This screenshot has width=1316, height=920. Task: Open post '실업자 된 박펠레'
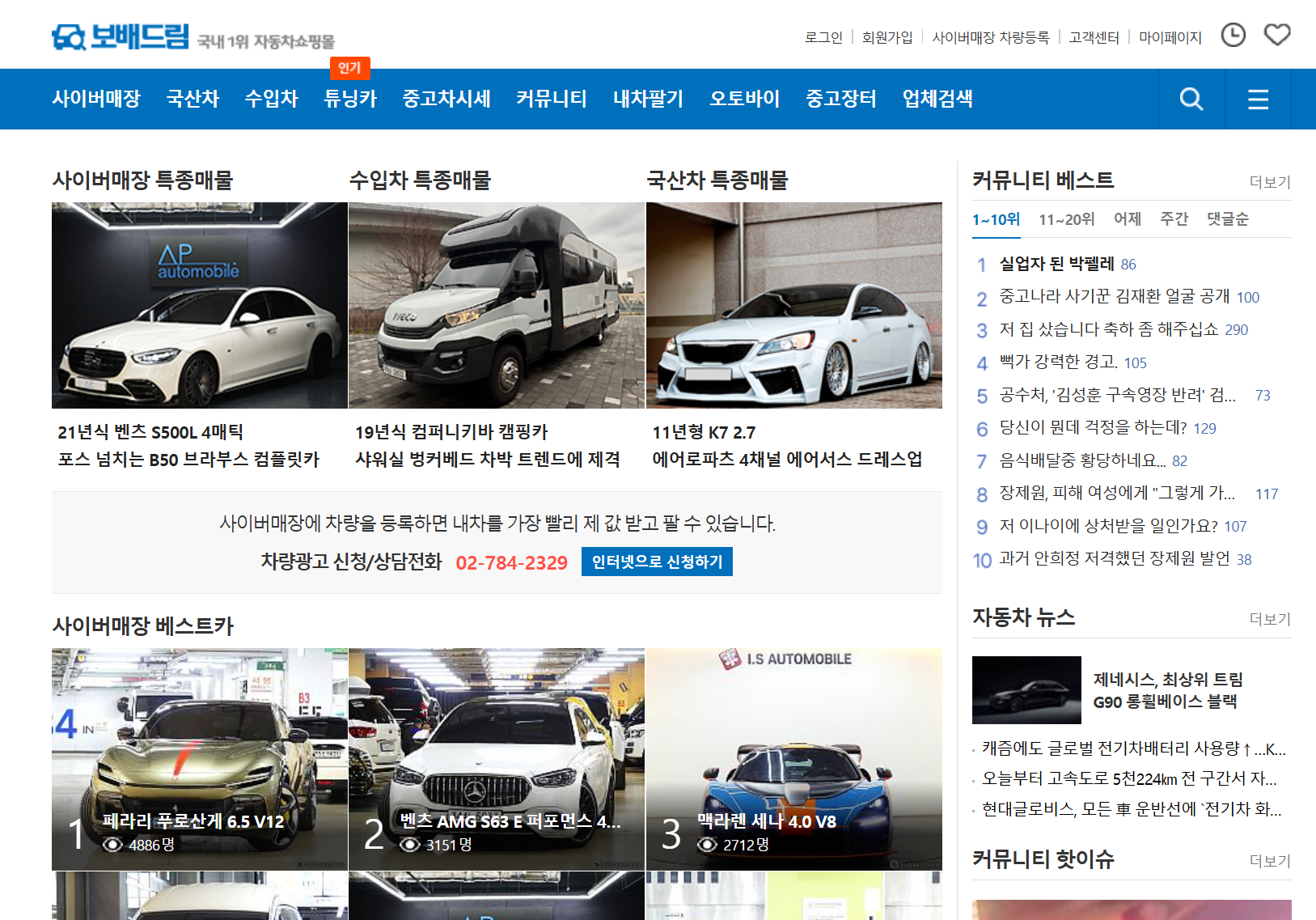(1056, 264)
